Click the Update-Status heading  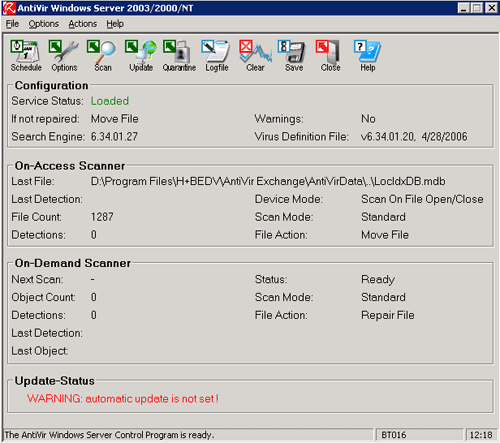55,381
